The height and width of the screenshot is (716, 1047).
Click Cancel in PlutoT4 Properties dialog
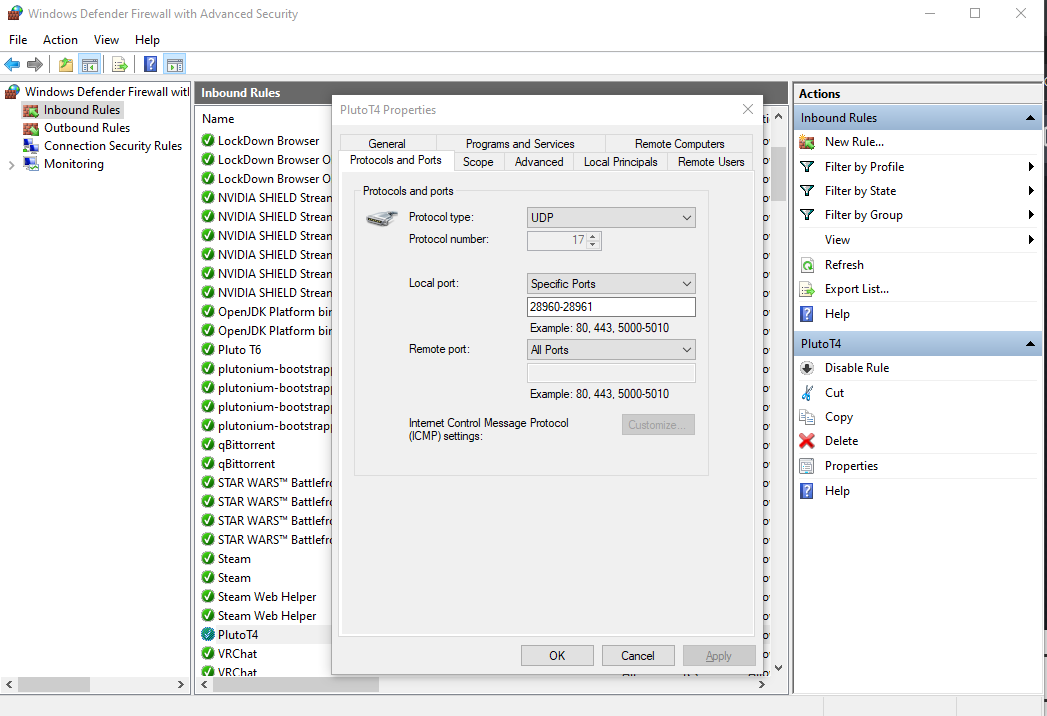pyautogui.click(x=638, y=656)
